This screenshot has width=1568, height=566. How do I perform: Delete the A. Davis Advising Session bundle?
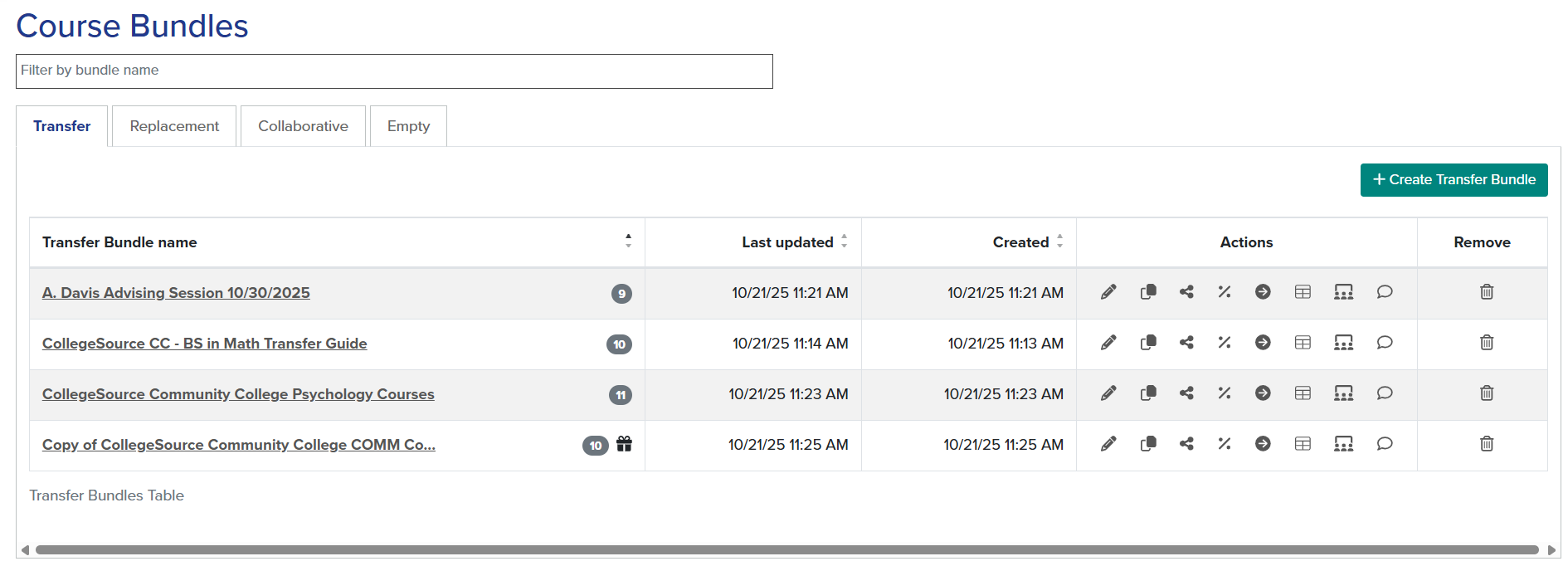point(1487,292)
